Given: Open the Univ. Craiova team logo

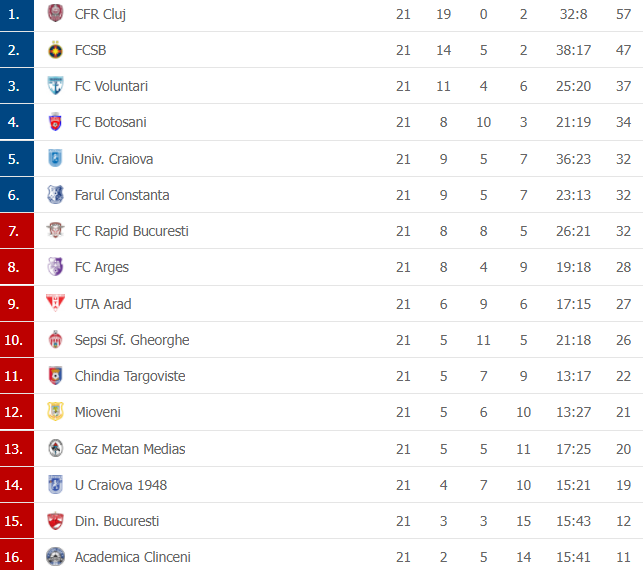Looking at the screenshot, I should [x=55, y=158].
